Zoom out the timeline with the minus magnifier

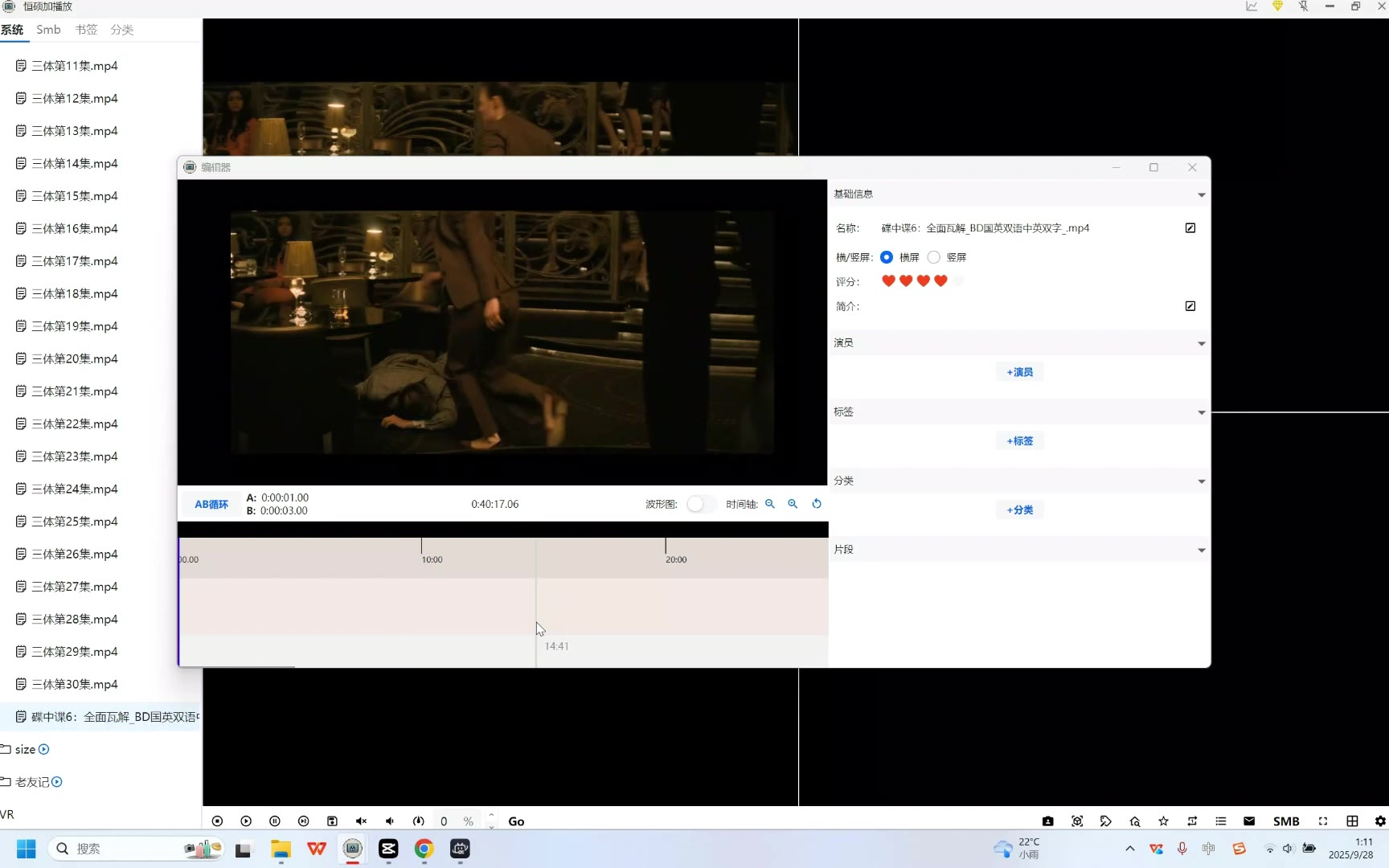click(x=770, y=504)
